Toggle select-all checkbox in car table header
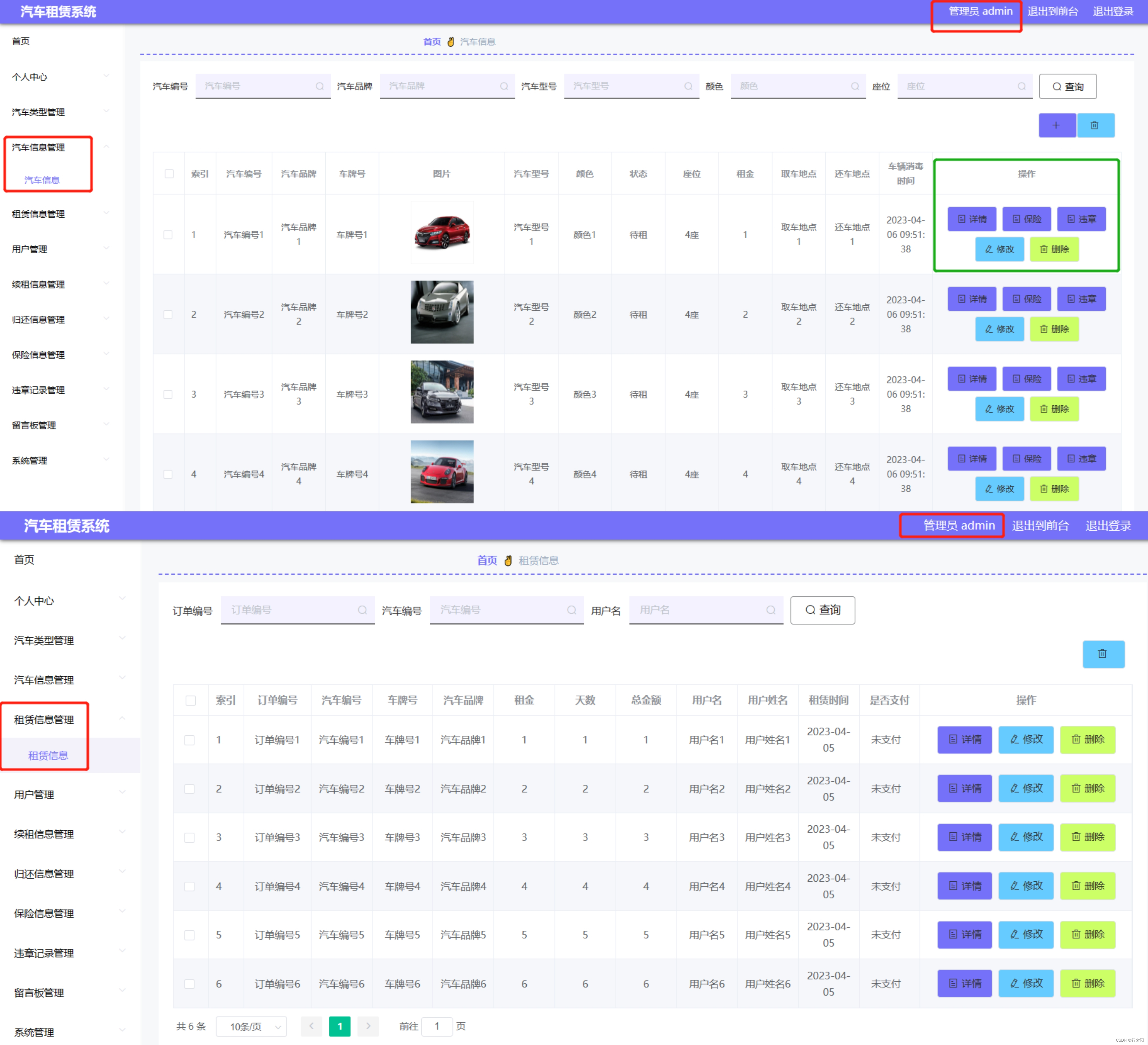The height and width of the screenshot is (1045, 1148). point(169,174)
